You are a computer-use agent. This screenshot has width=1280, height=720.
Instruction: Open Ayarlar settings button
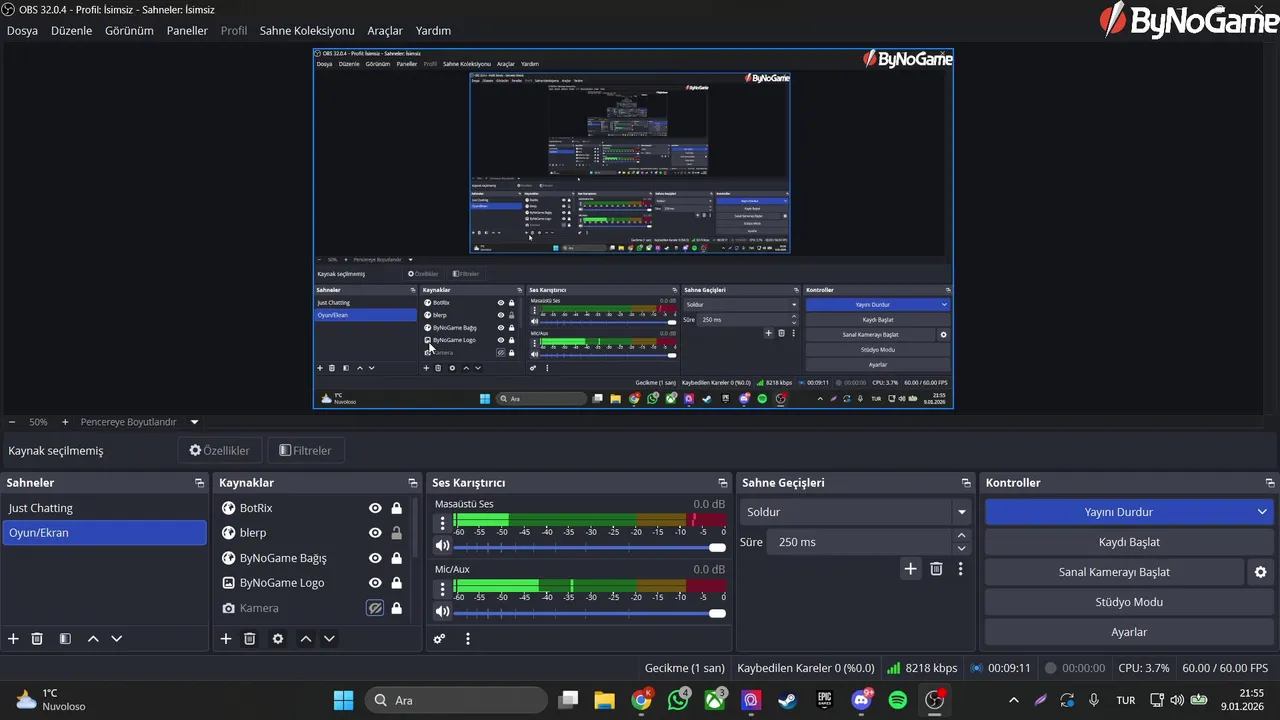tap(1128, 632)
